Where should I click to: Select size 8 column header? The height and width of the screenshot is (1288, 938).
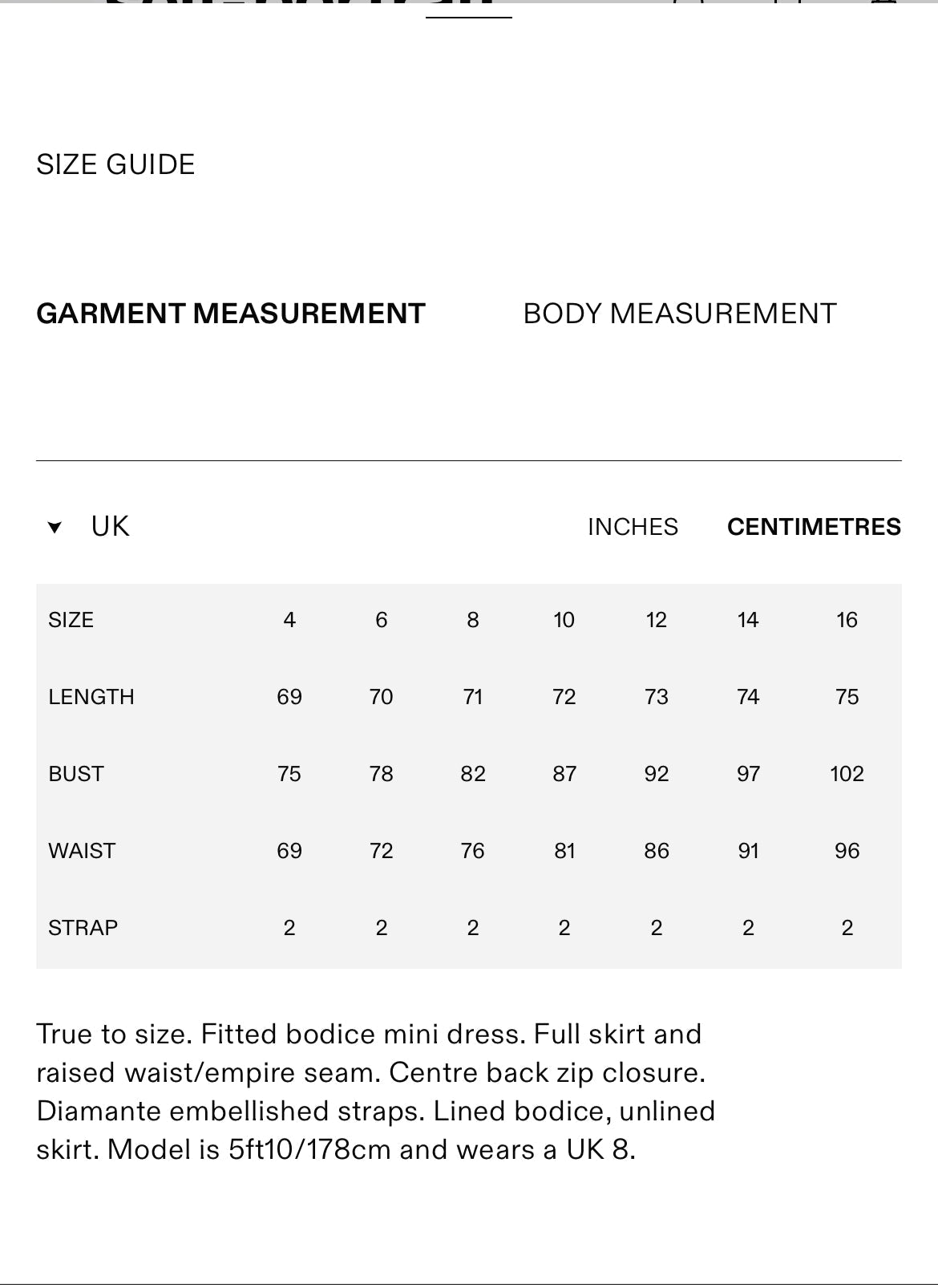473,620
